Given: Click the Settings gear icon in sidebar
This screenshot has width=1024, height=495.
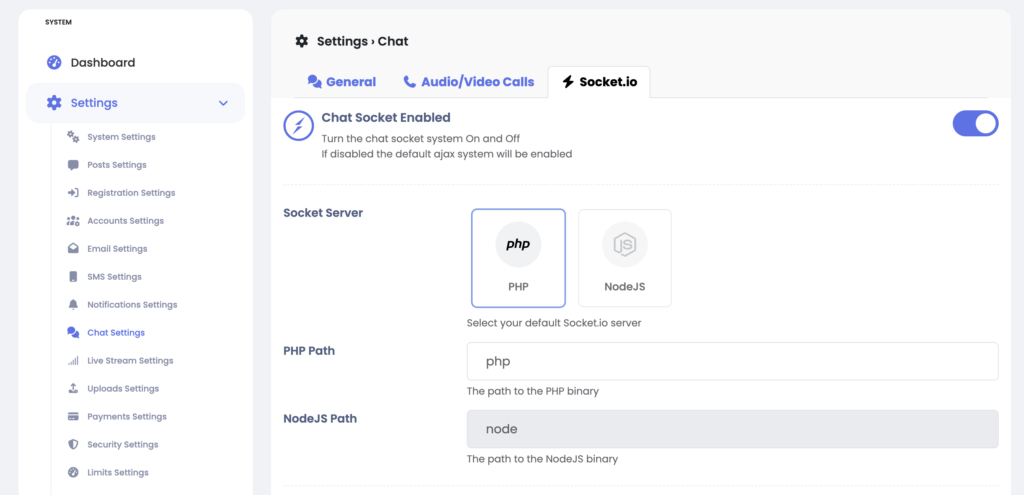Looking at the screenshot, I should coord(54,103).
